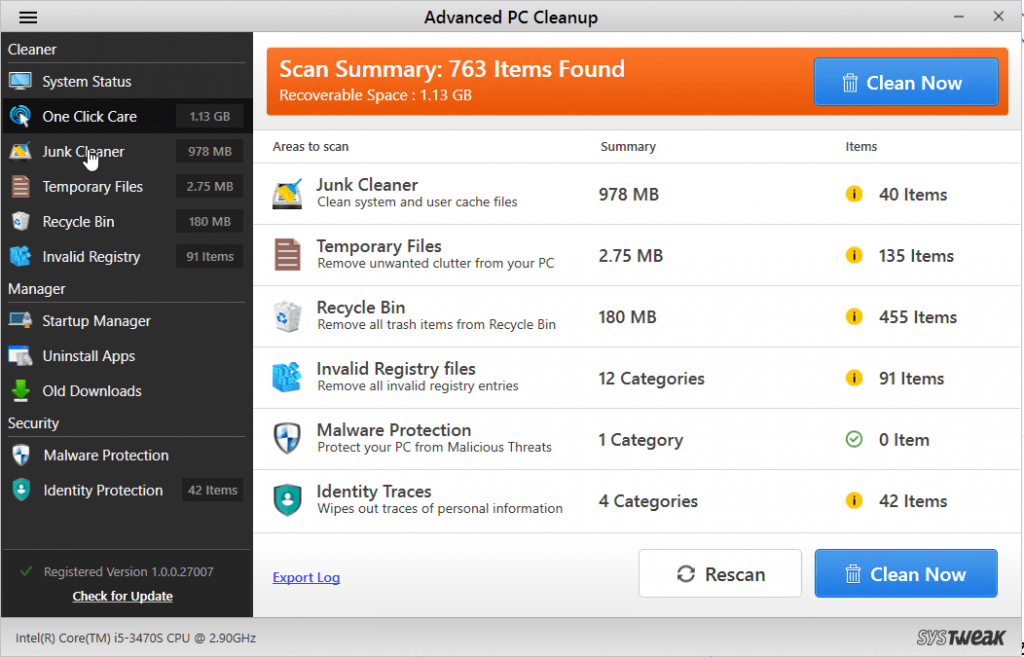The image size is (1024, 657).
Task: Click the Malware Protection shield icon in list
Action: pos(287,438)
